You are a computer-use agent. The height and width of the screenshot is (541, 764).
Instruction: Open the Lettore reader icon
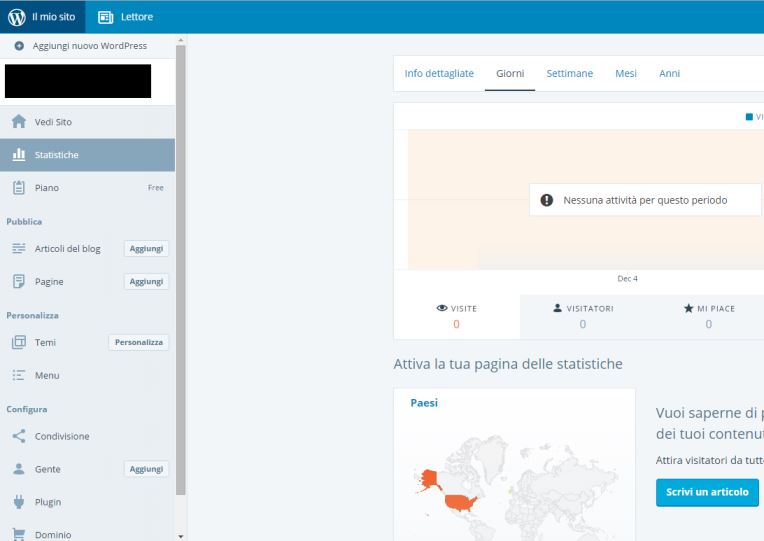coord(106,16)
